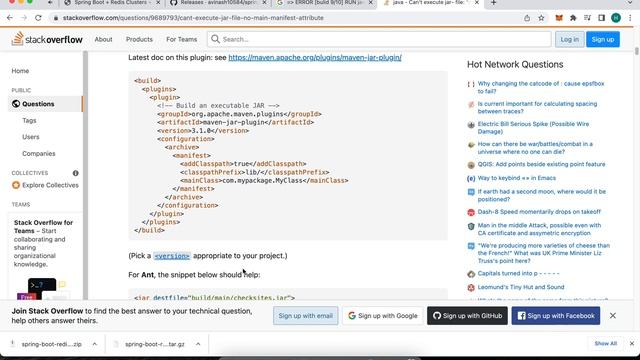Click Show All downloads
Screen dimensions: 640x360
605,344
